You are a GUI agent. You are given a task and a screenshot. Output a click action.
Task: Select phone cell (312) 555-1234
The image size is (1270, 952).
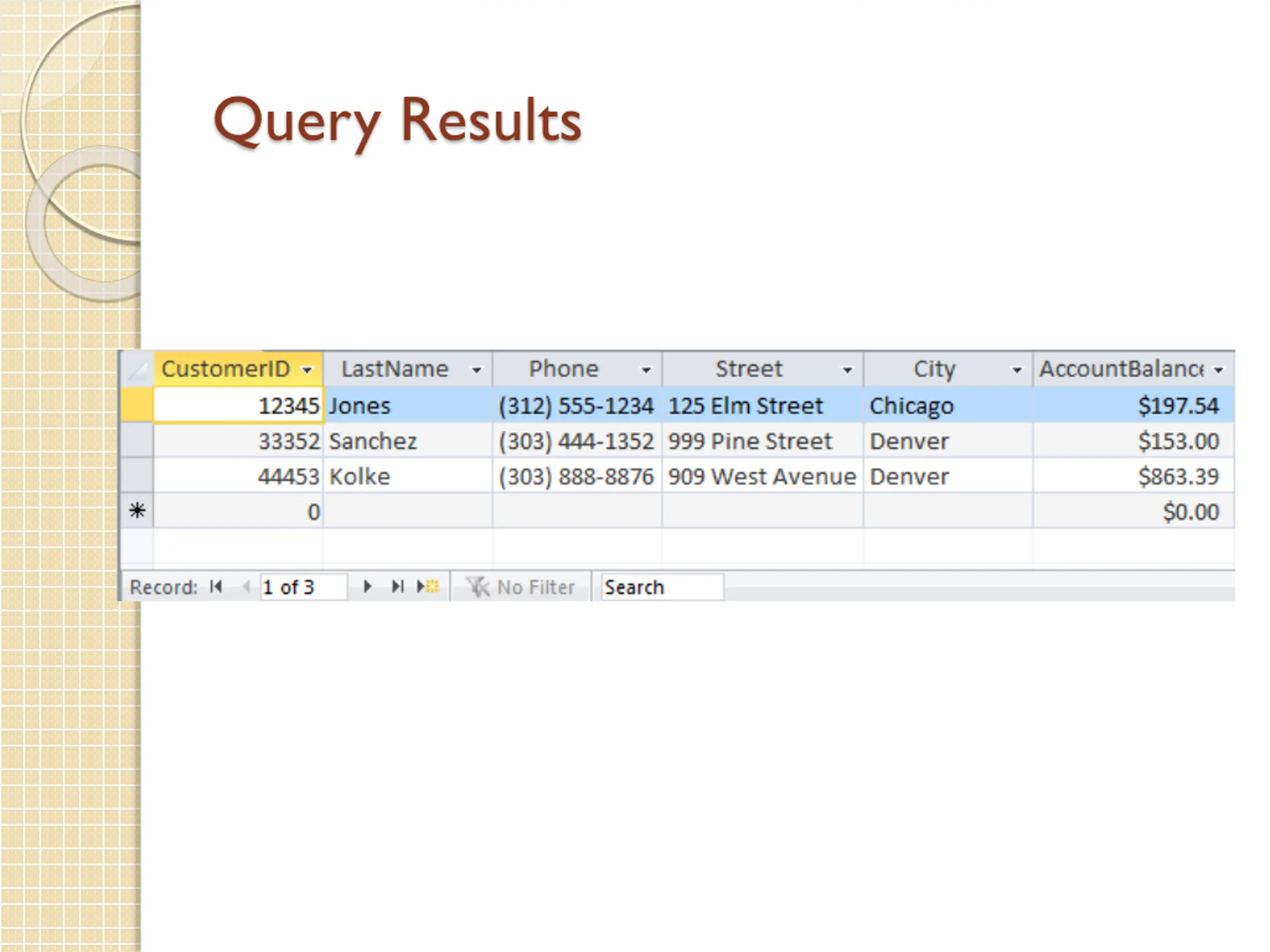pyautogui.click(x=577, y=405)
